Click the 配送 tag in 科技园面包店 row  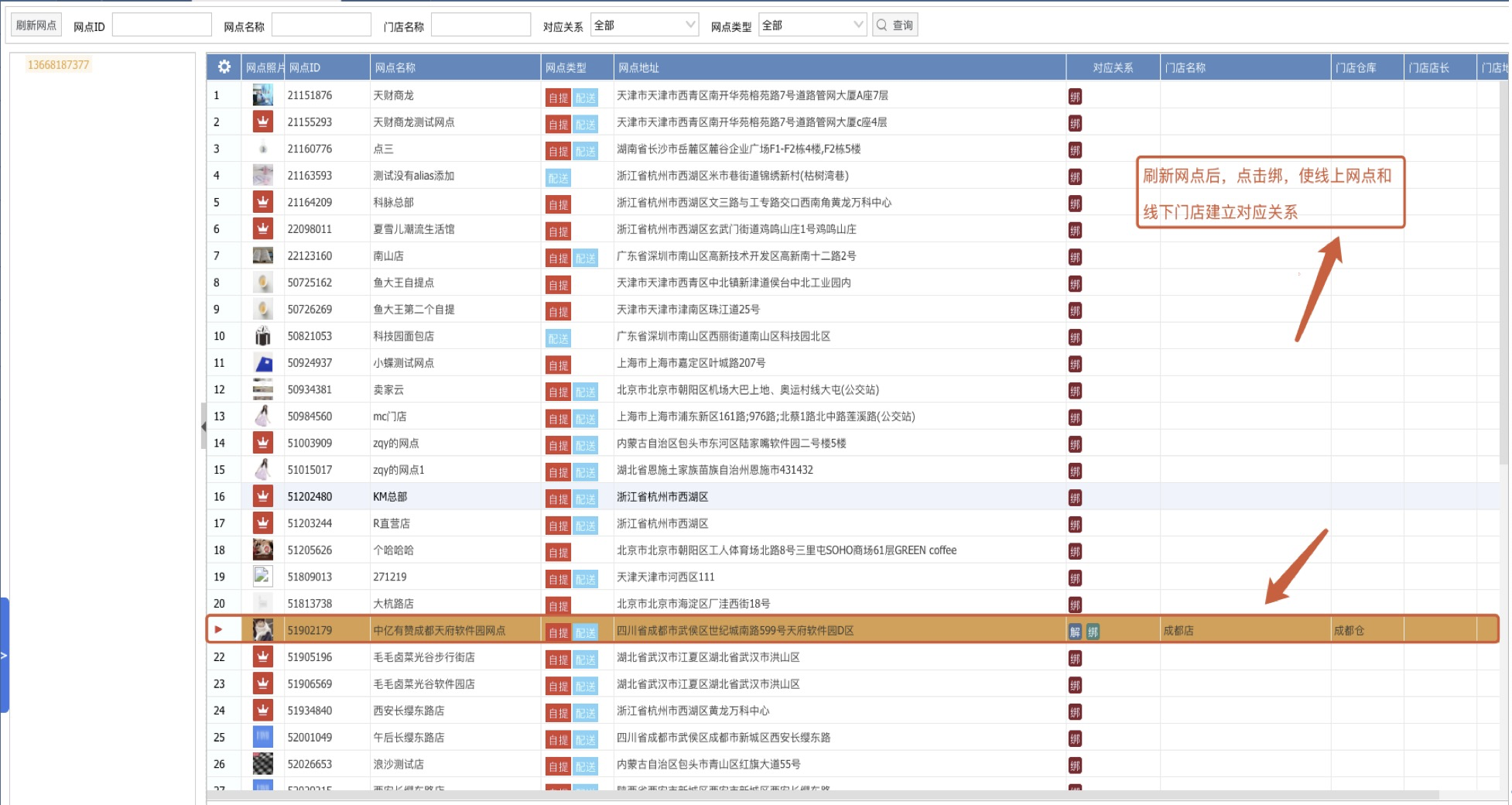click(x=558, y=338)
